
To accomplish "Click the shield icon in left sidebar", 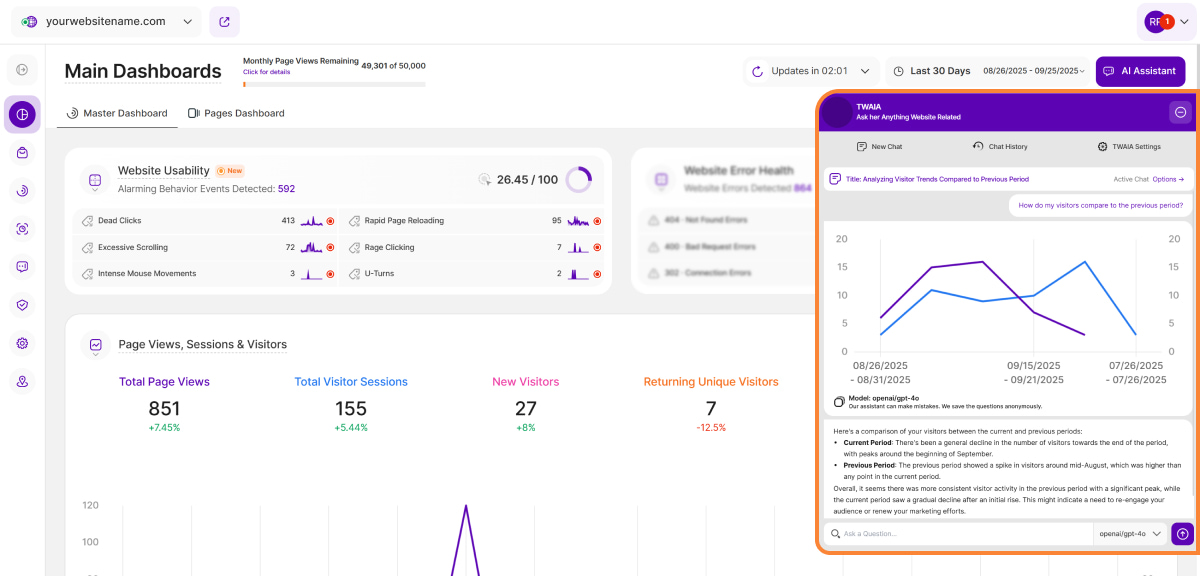I will [22, 305].
